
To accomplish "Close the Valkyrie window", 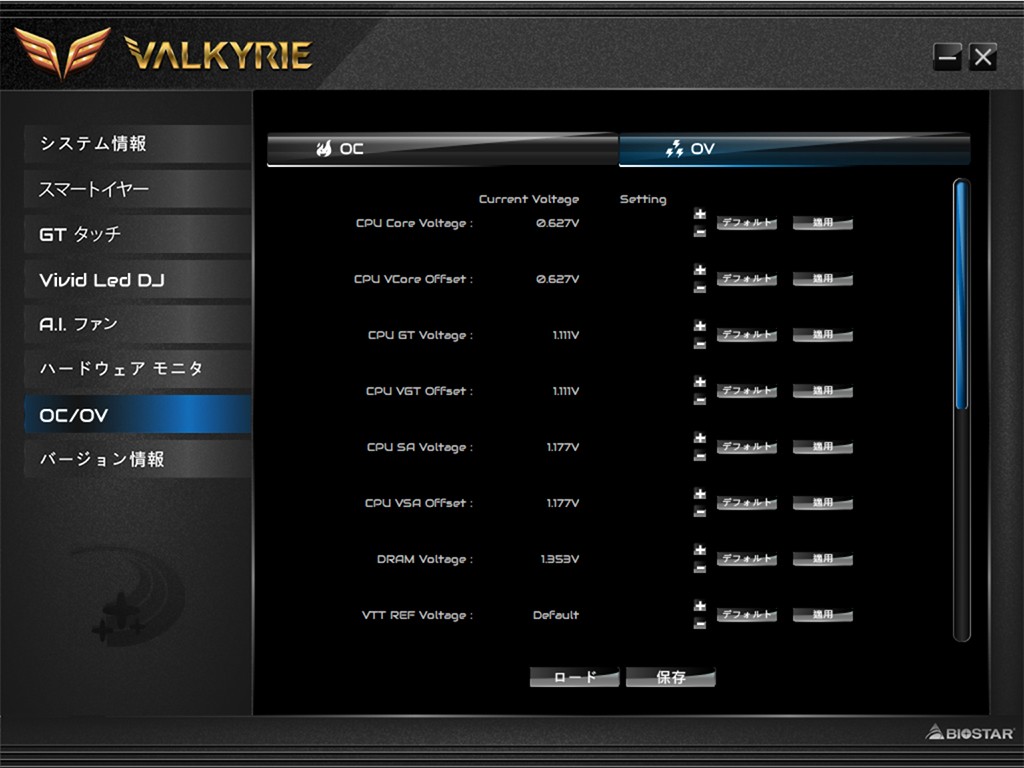I will coord(983,57).
